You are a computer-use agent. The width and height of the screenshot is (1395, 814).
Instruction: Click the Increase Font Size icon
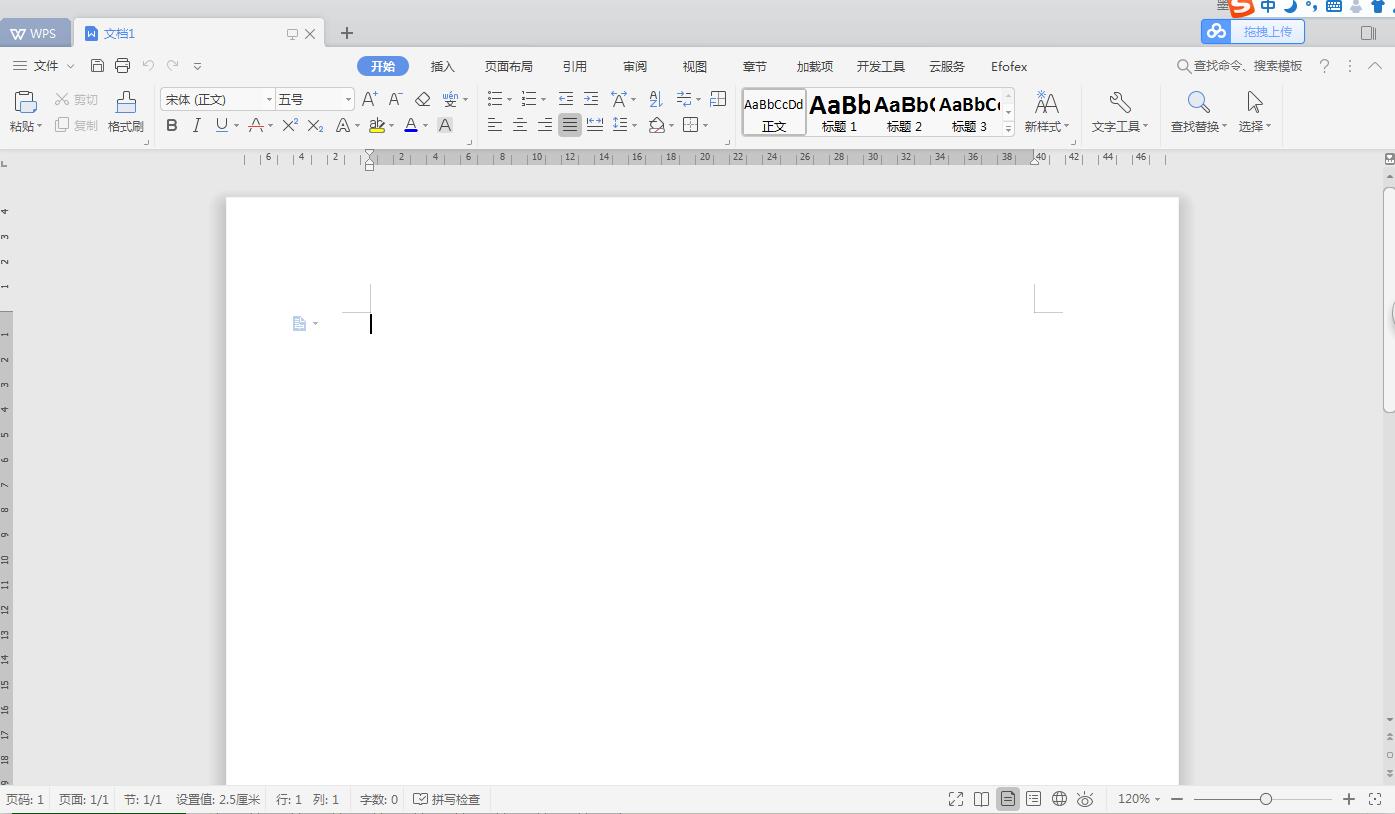pos(369,99)
